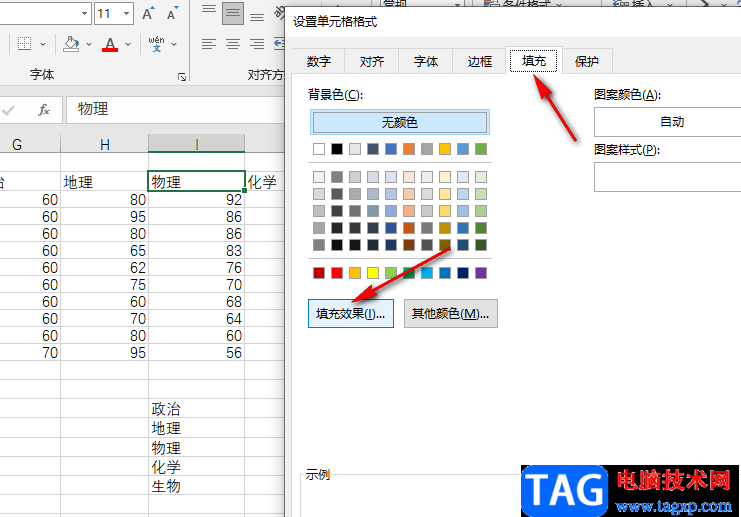741x517 pixels.
Task: Open the font size 11 dropdown
Action: 126,14
